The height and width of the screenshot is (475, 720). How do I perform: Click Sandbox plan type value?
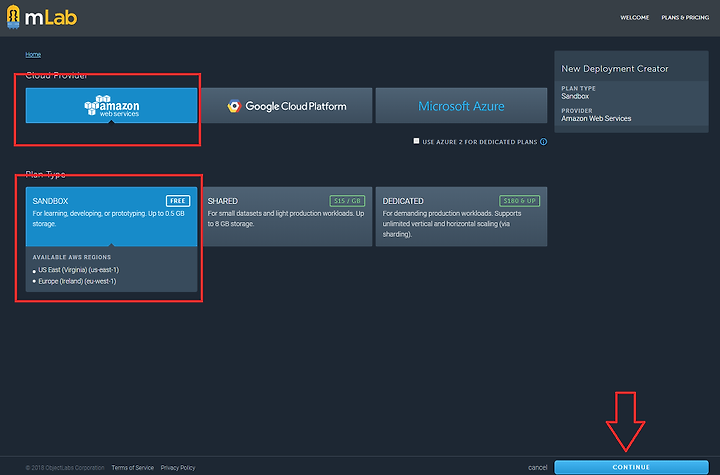575,96
